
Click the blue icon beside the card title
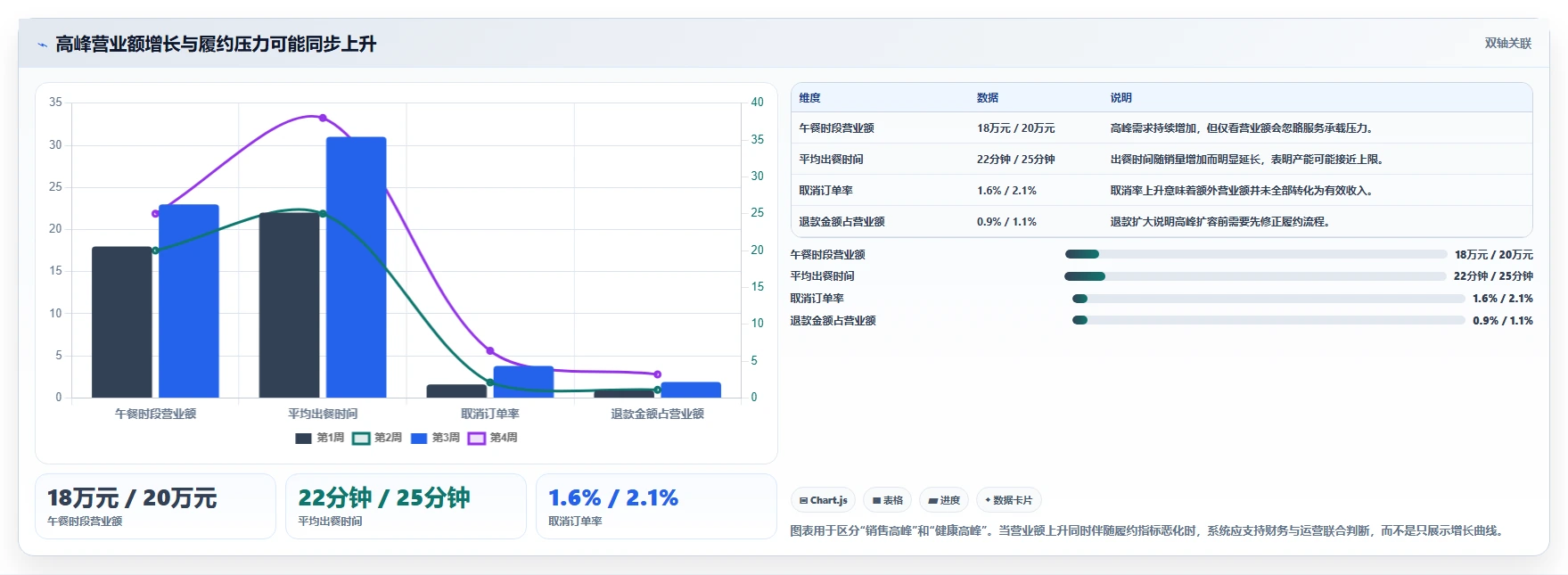42,45
